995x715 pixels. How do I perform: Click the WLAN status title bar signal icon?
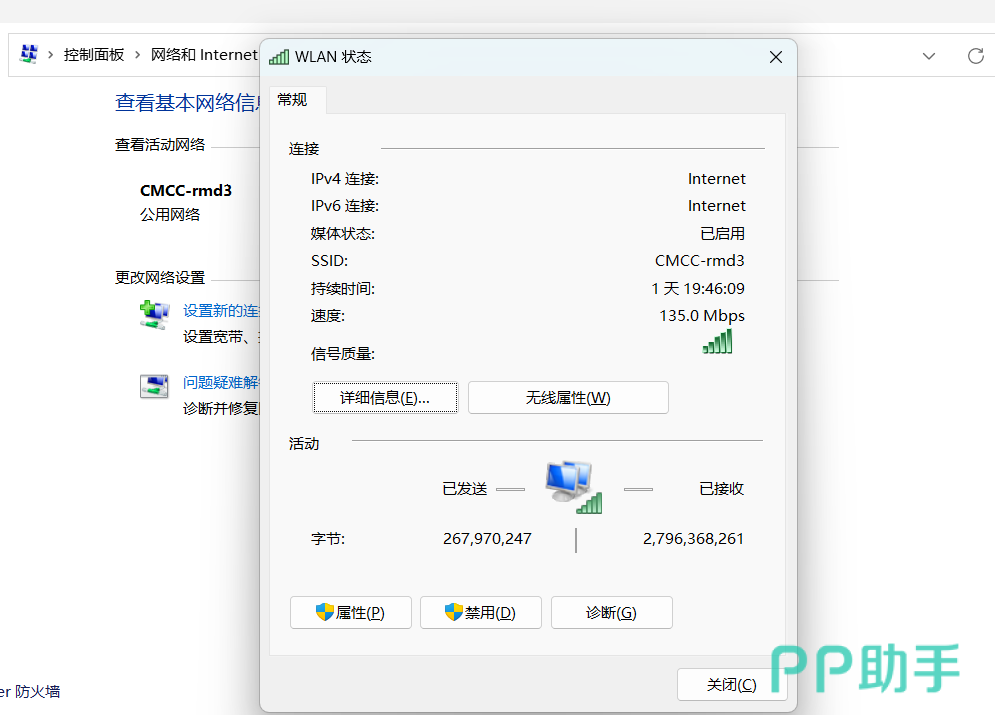tap(279, 57)
